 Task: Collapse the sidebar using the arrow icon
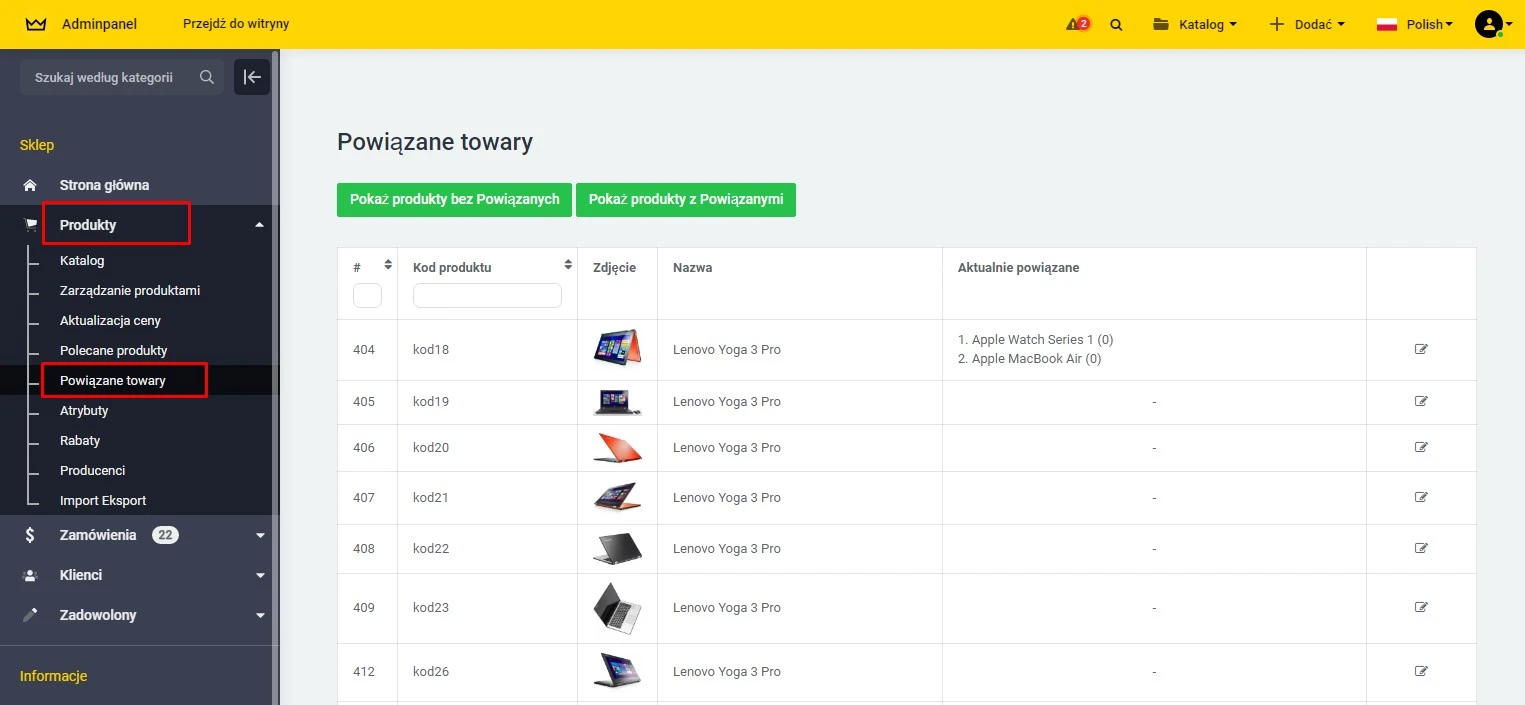pos(251,76)
